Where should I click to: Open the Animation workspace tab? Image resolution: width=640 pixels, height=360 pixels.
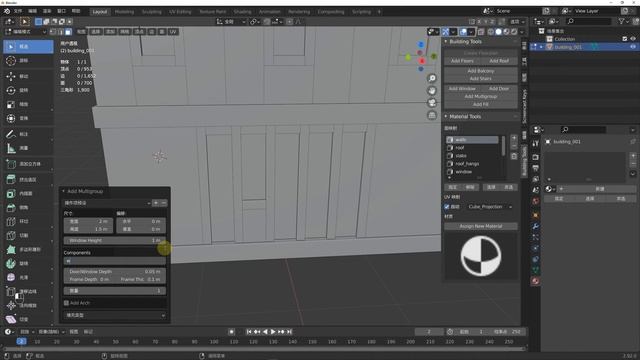(x=270, y=11)
